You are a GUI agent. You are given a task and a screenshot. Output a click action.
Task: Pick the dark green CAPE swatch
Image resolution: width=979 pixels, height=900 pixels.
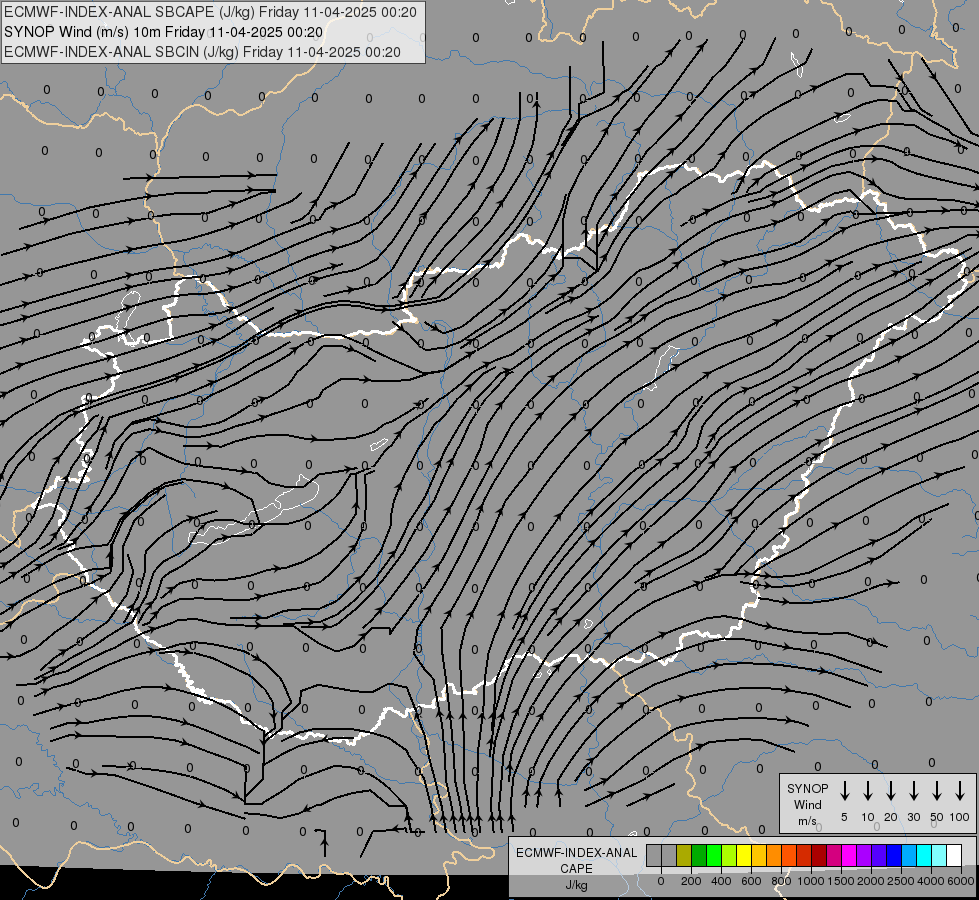(699, 855)
